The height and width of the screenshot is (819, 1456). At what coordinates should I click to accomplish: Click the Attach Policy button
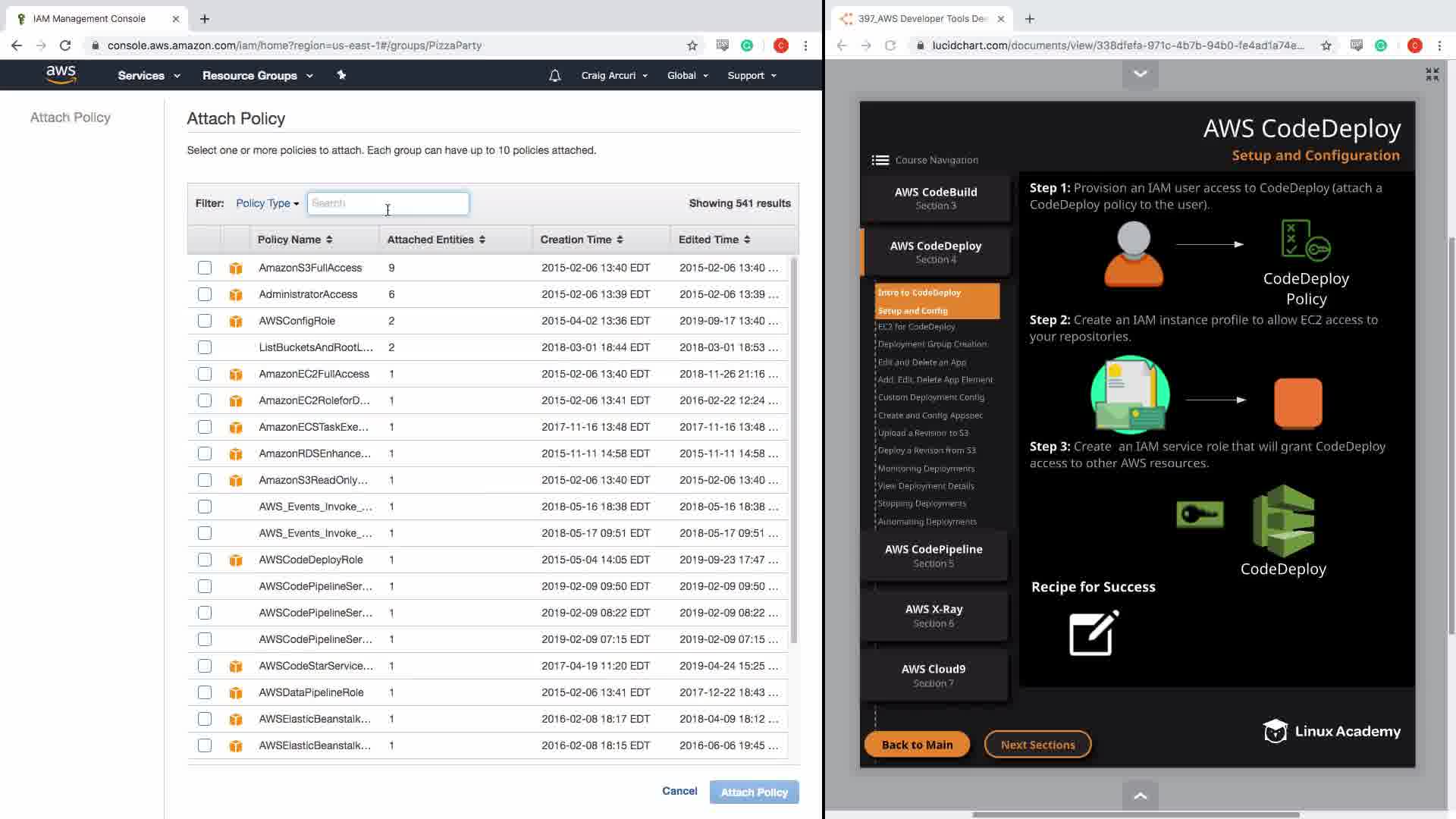tap(754, 792)
